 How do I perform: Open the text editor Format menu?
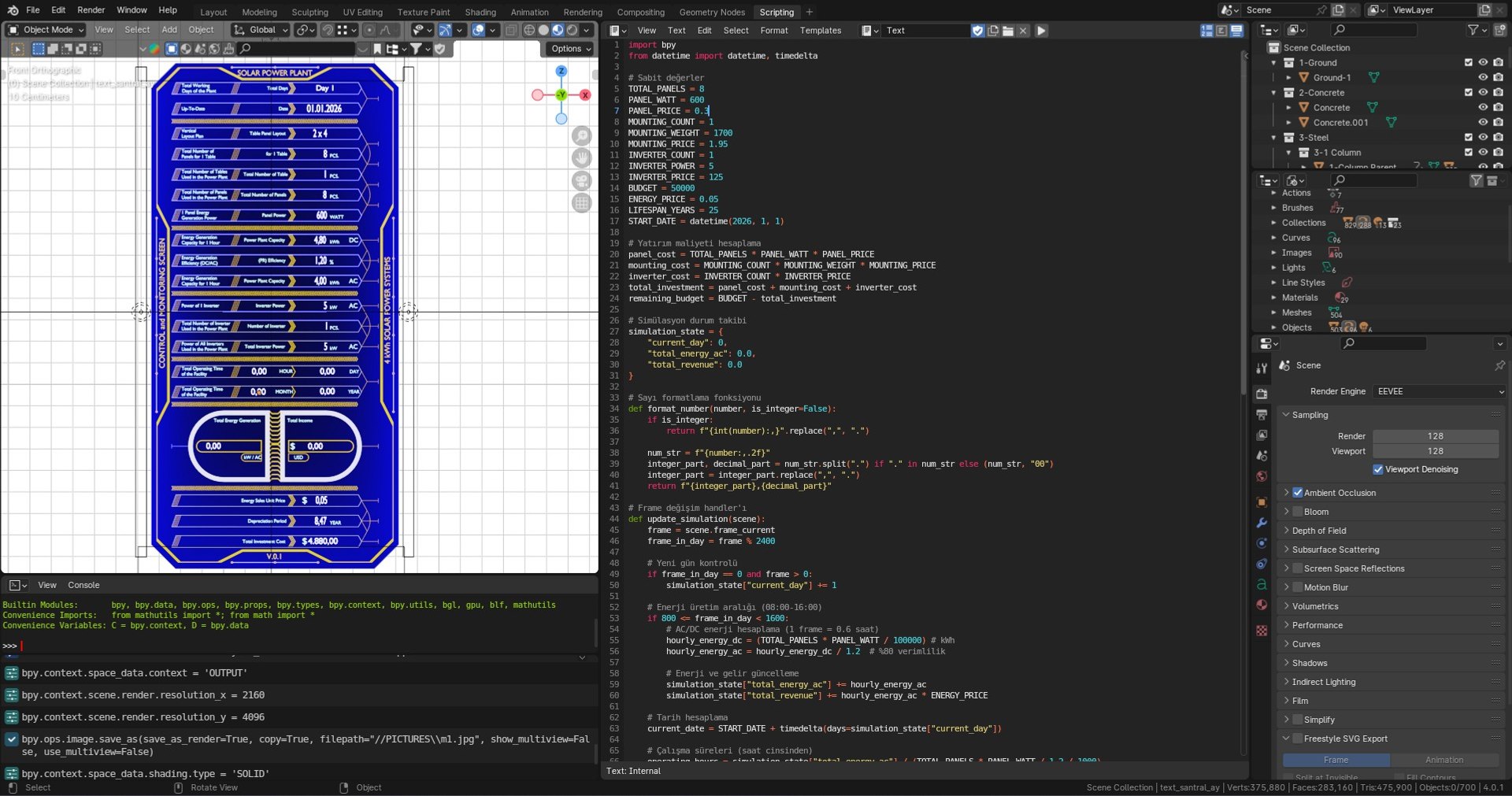774,31
